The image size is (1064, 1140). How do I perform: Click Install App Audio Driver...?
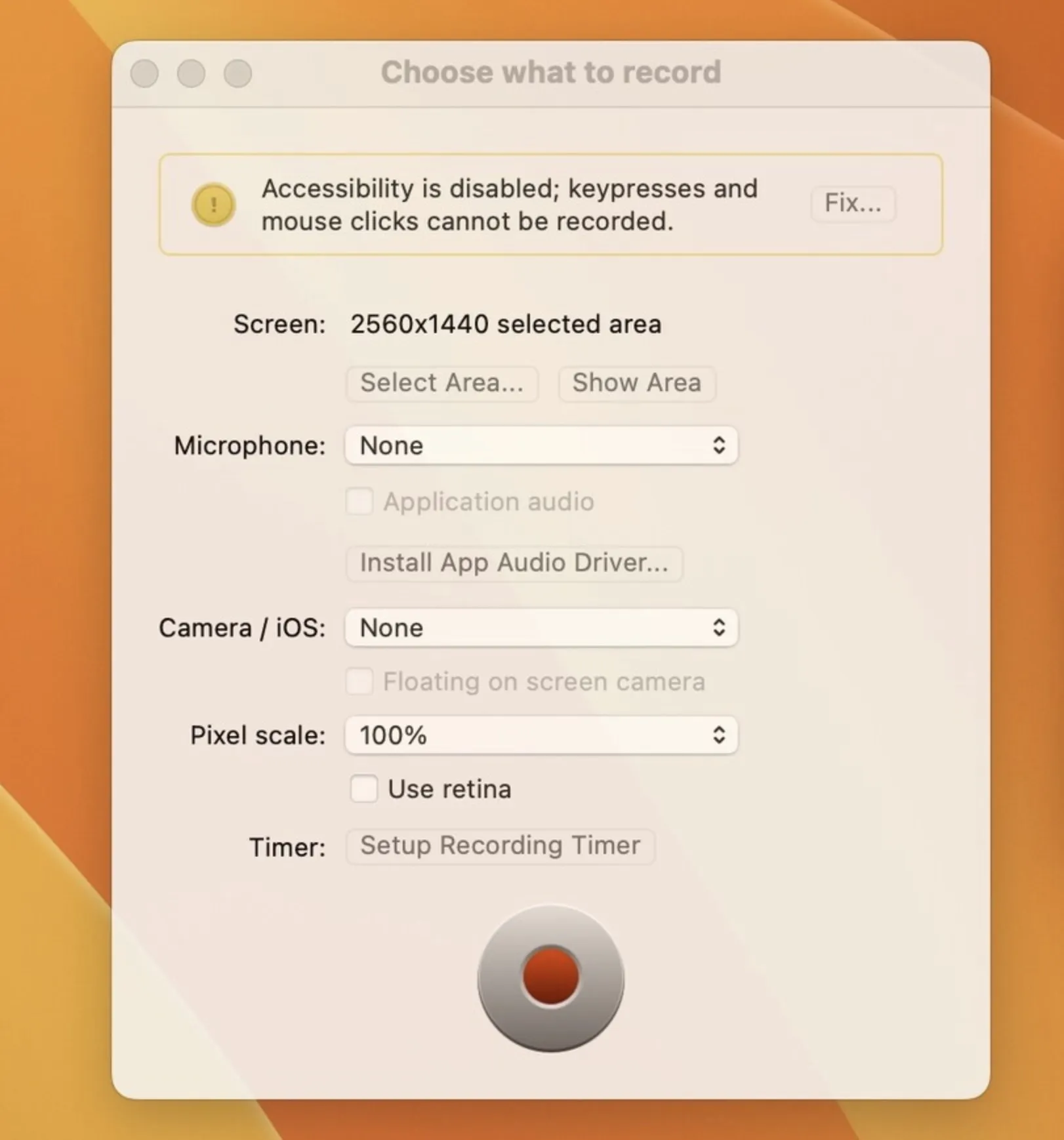tap(514, 563)
